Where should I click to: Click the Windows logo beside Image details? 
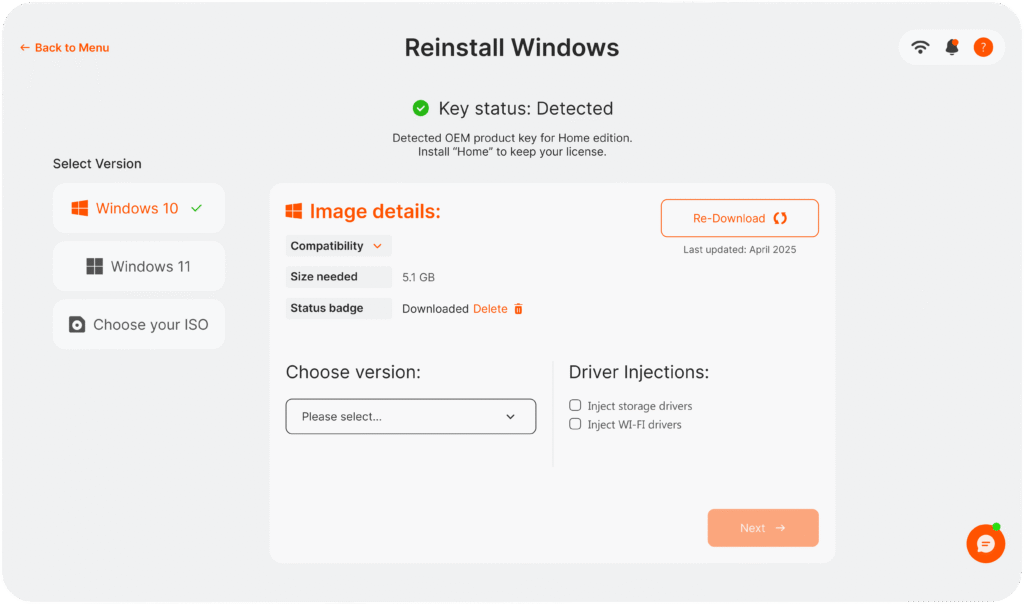tap(294, 211)
